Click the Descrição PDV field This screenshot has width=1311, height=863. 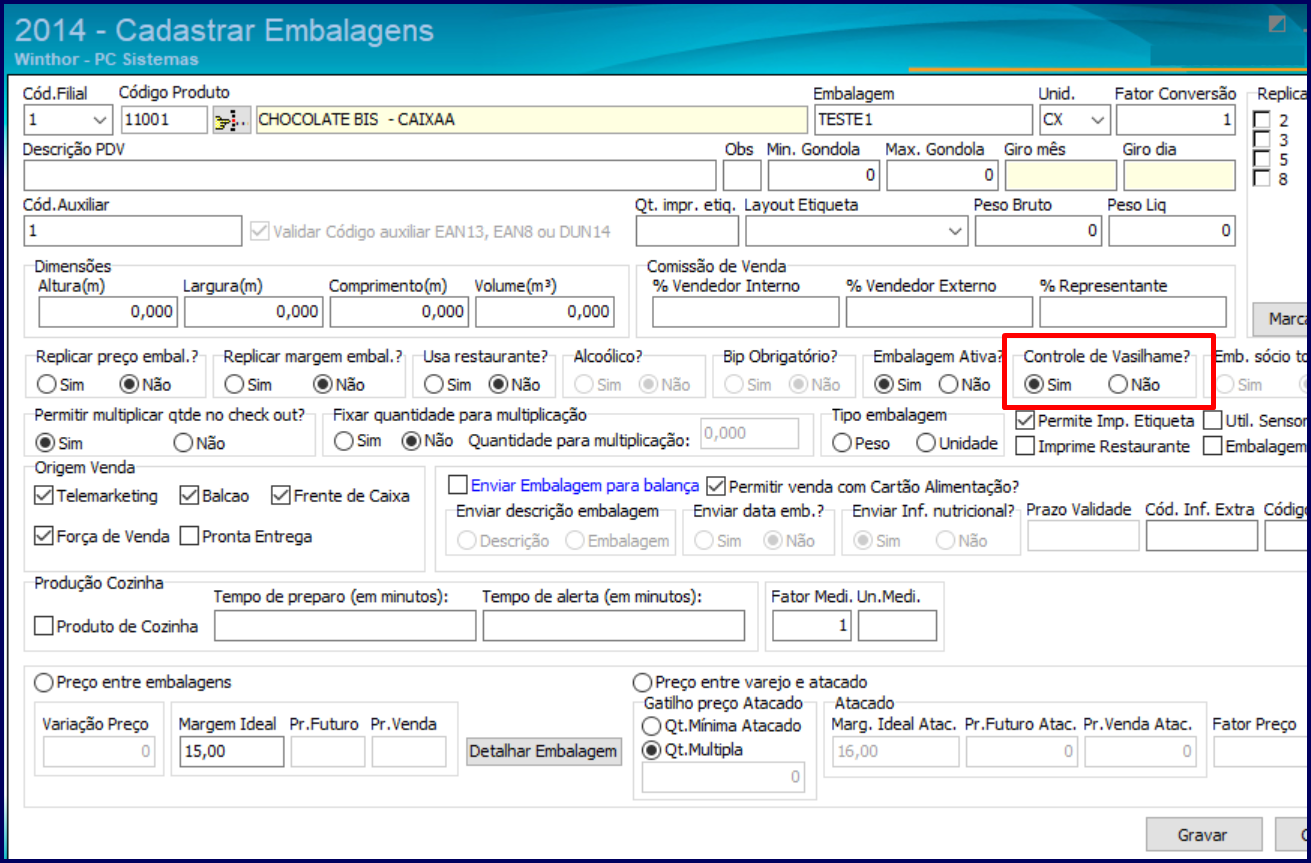(x=370, y=176)
